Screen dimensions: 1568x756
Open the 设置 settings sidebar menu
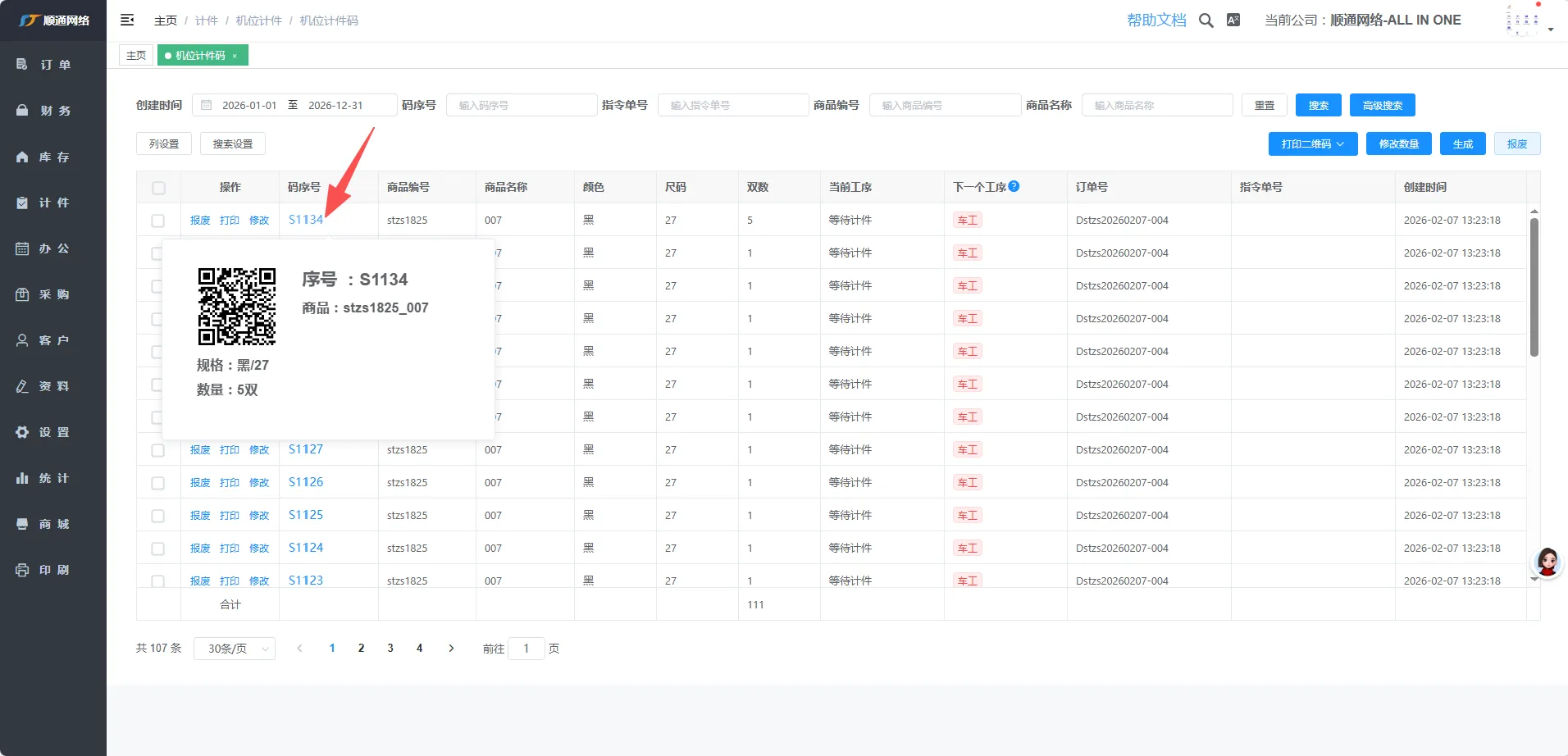[53, 432]
